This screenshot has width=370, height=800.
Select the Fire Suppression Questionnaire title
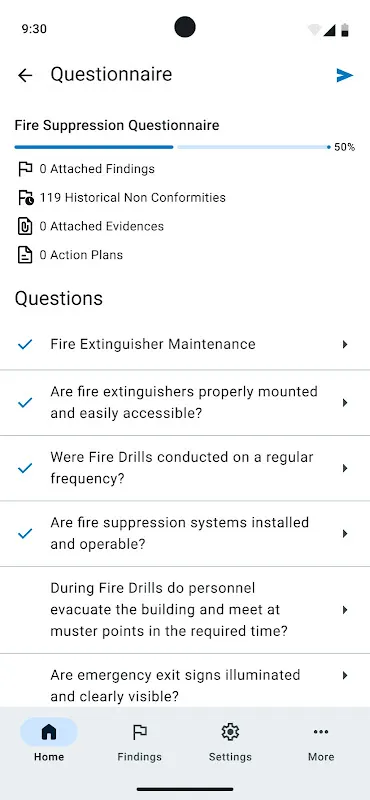pos(117,126)
